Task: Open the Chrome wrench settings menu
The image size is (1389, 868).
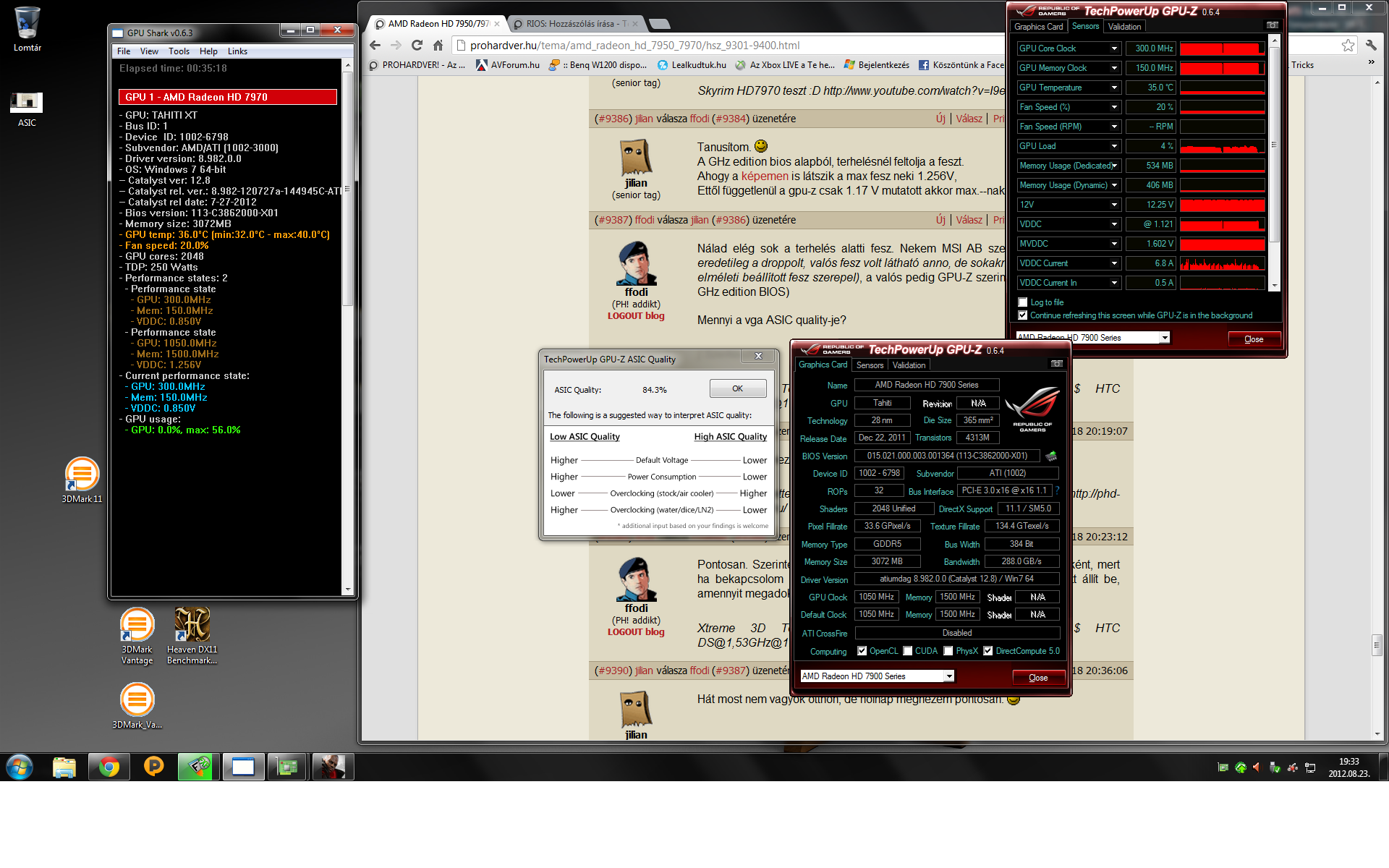Action: [1371, 46]
